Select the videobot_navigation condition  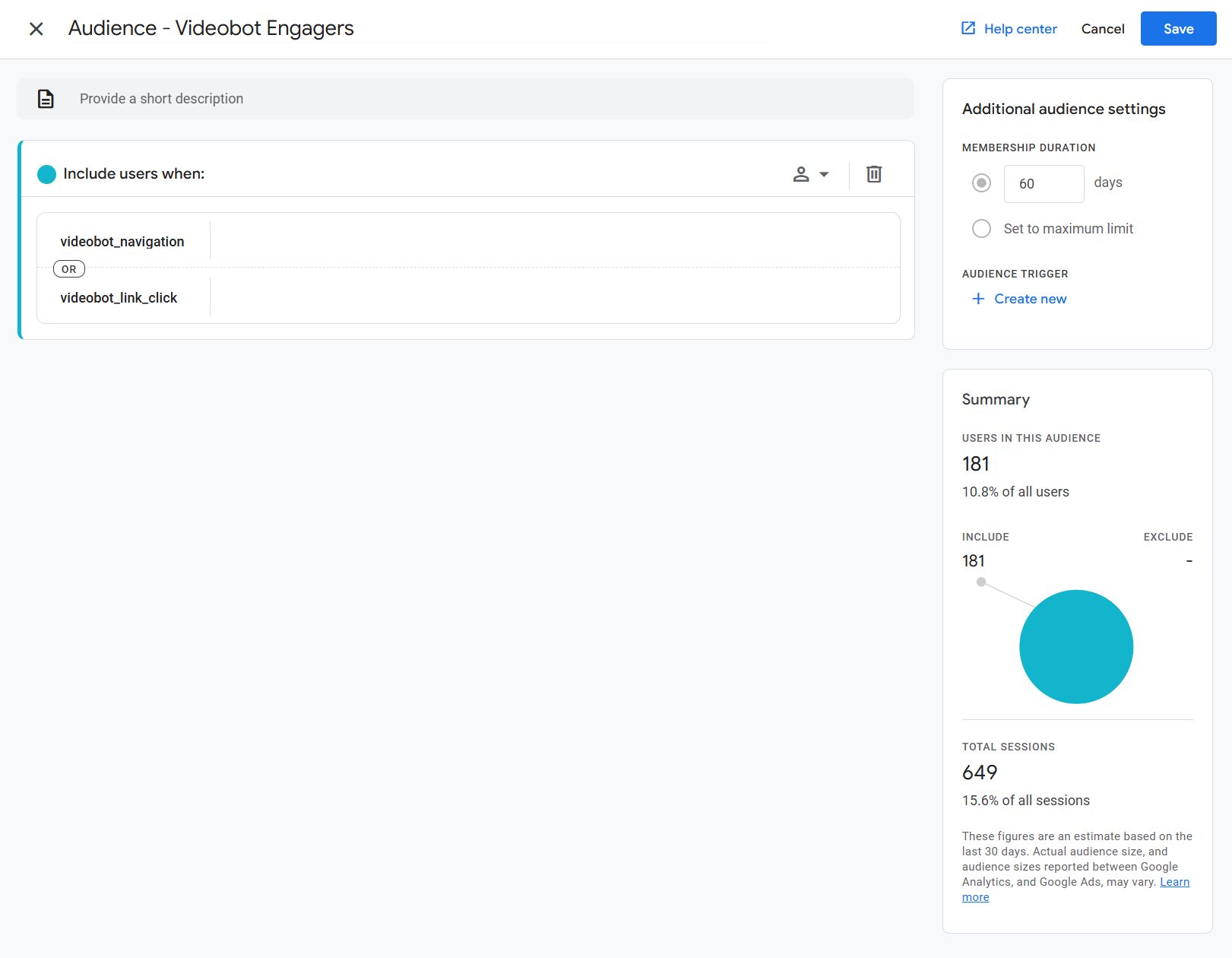click(122, 241)
